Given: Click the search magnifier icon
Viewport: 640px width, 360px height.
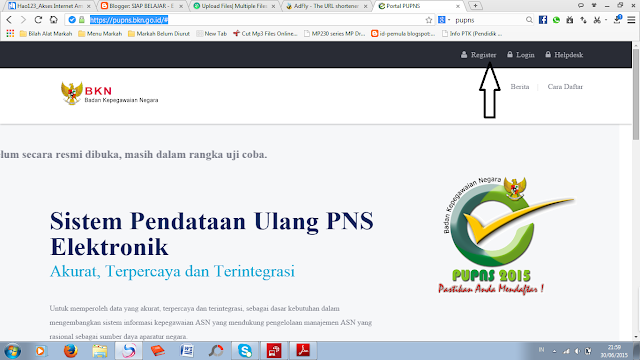Looking at the screenshot, I should point(529,20).
